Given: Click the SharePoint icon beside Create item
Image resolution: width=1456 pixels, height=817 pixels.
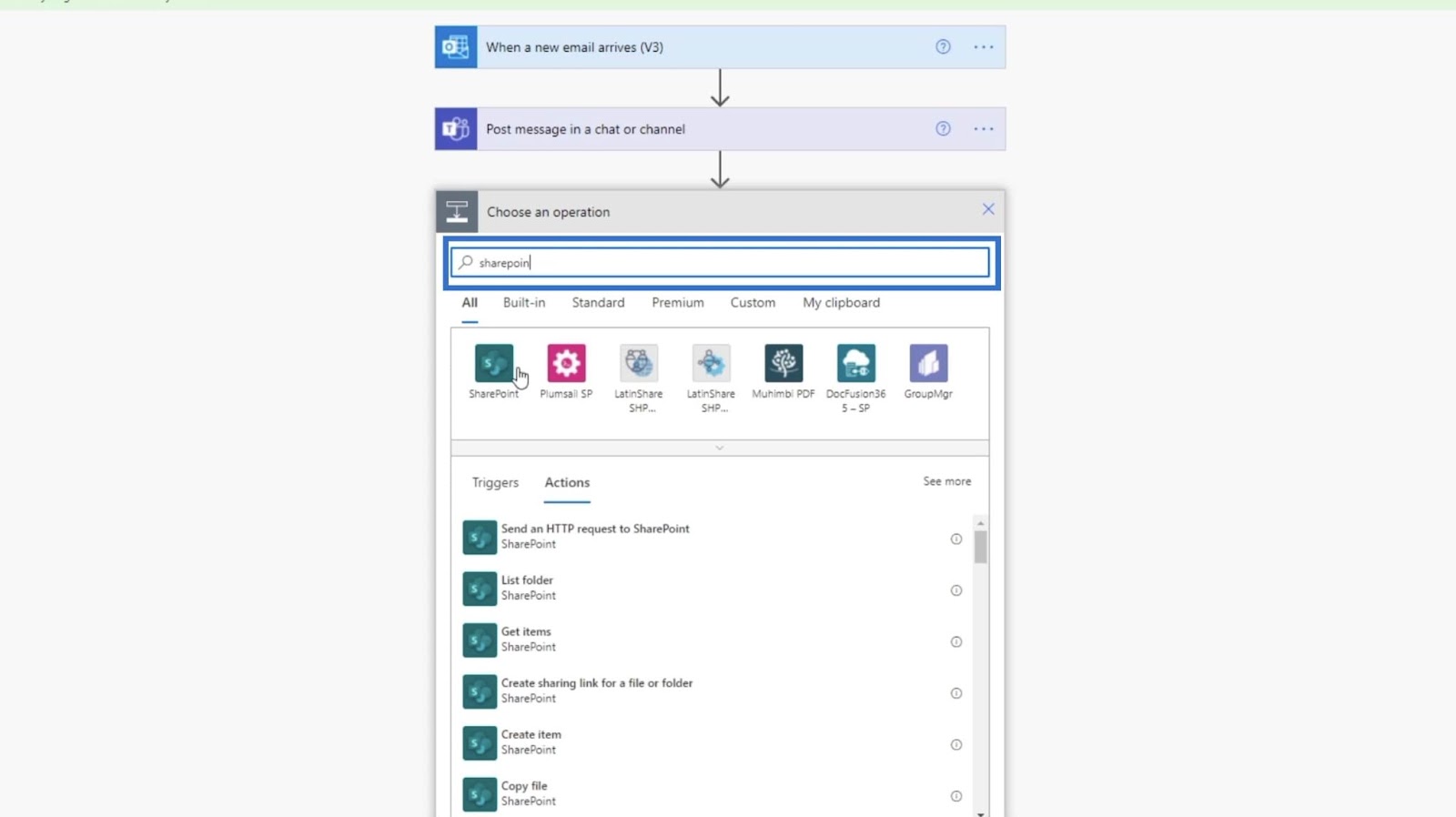Looking at the screenshot, I should [480, 743].
